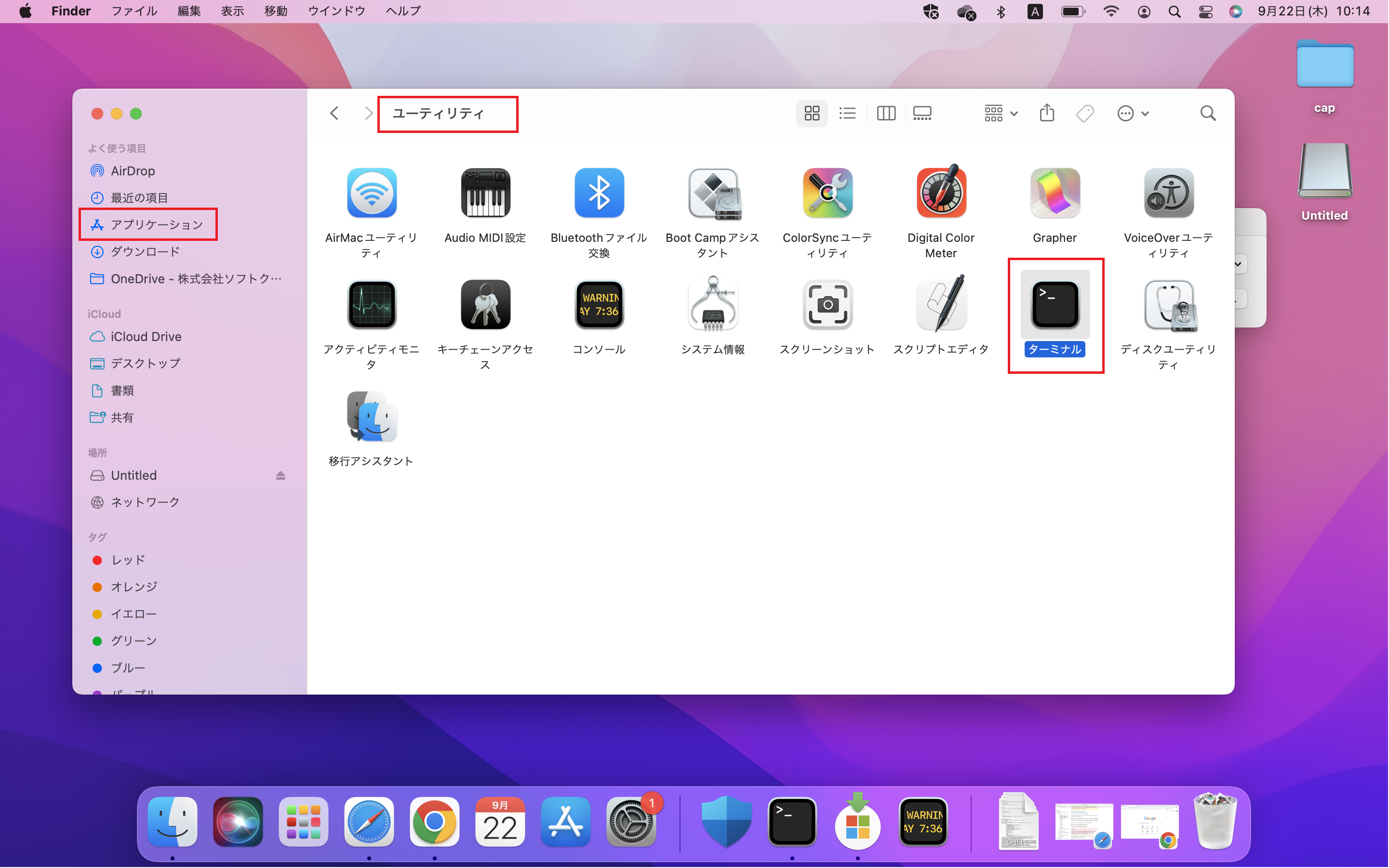Select the コンソール app icon in Finder
This screenshot has width=1389, height=868.
click(599, 305)
